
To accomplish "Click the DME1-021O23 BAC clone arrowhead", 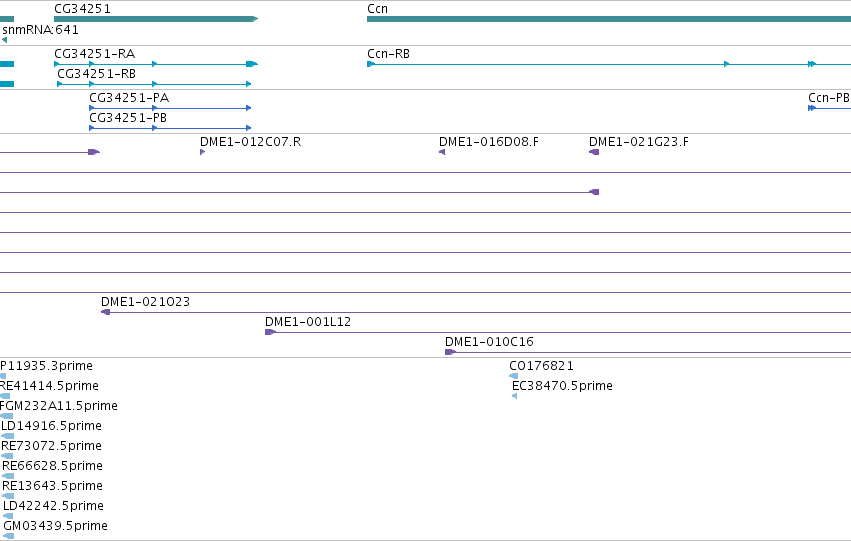I will (105, 312).
